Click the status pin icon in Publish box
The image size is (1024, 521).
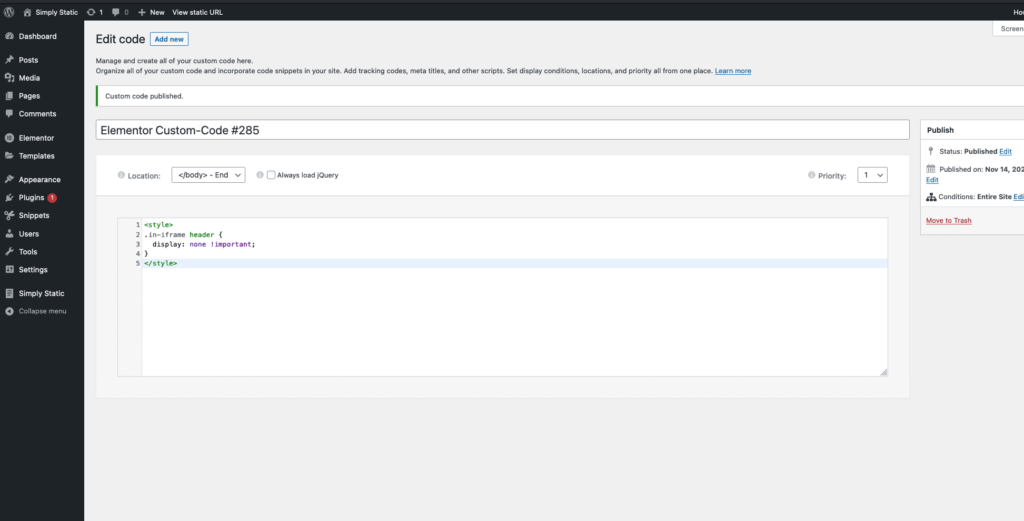(931, 151)
